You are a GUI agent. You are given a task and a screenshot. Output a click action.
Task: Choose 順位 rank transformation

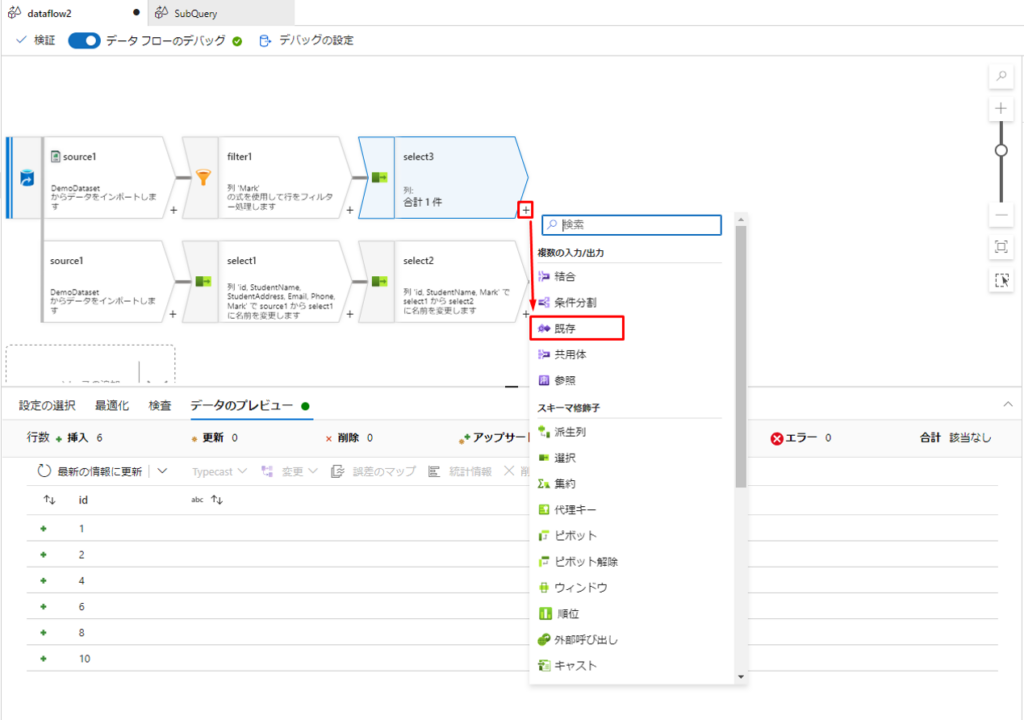click(558, 614)
